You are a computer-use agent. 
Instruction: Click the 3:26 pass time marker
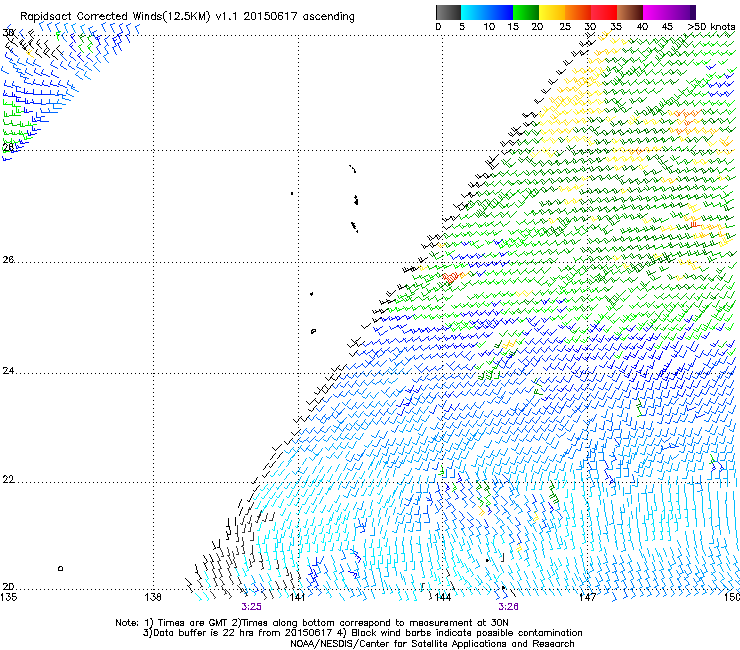click(508, 607)
